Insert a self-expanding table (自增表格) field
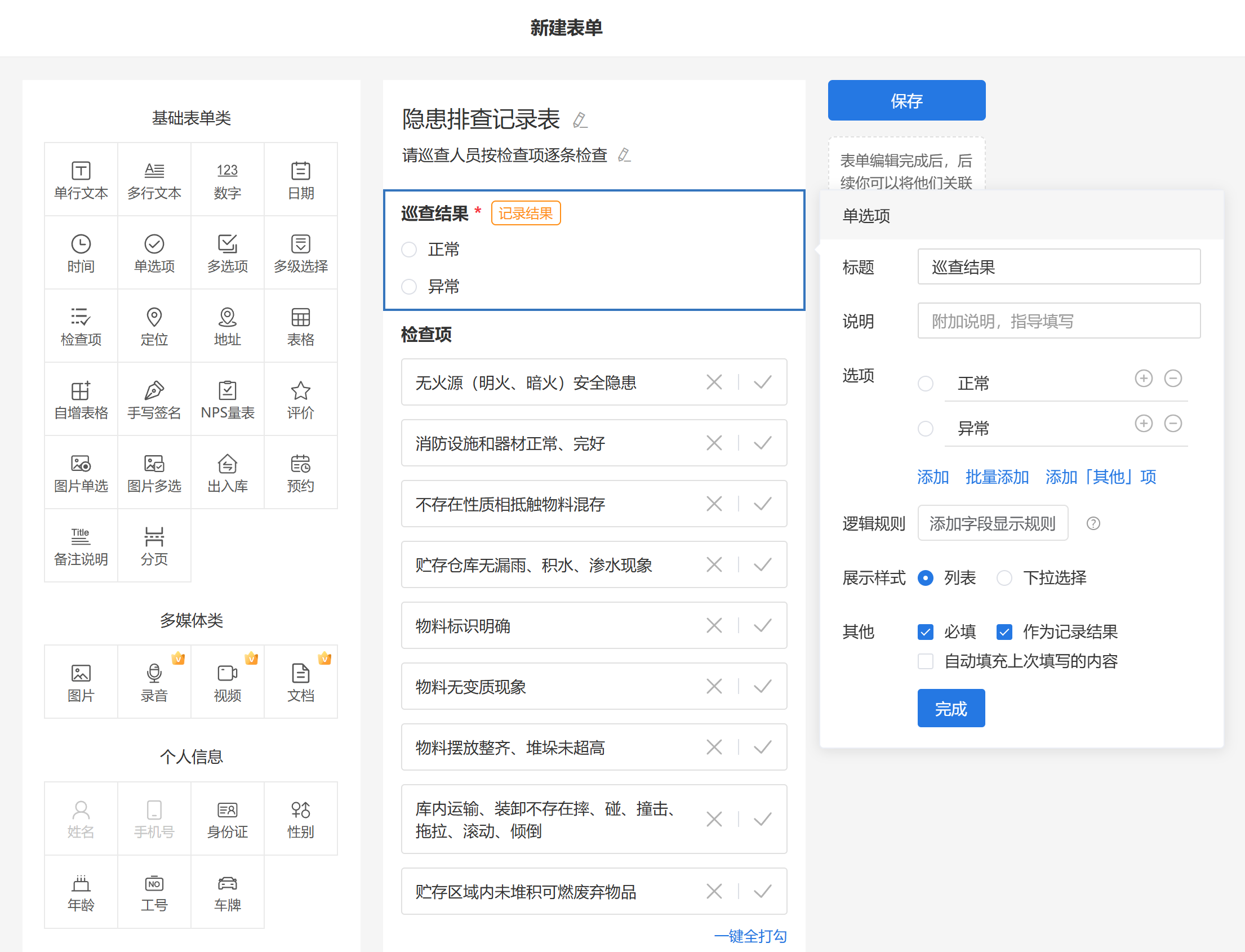This screenshot has height=952, width=1245. click(81, 399)
